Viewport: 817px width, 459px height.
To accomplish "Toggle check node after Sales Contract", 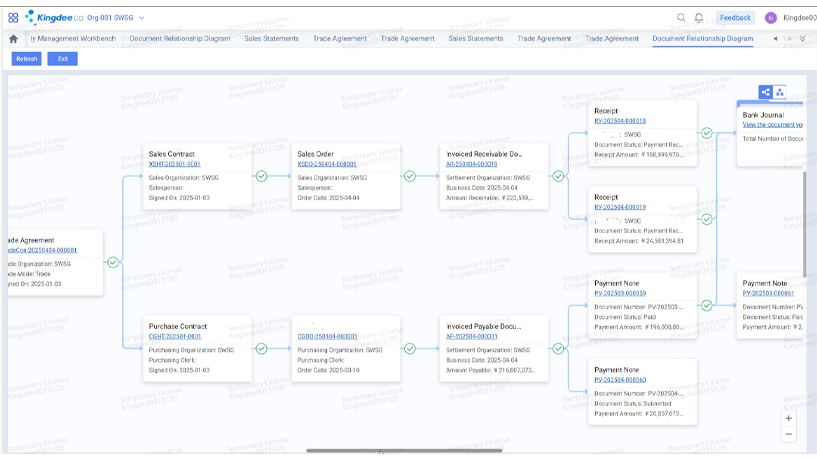I will click(x=261, y=176).
